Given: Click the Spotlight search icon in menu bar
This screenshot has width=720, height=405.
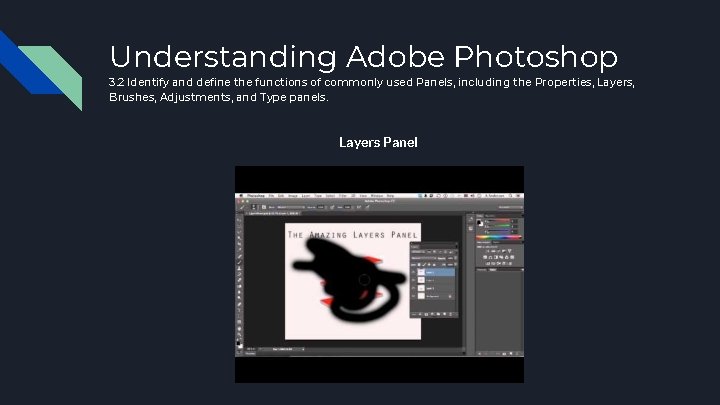Looking at the screenshot, I should click(510, 196).
